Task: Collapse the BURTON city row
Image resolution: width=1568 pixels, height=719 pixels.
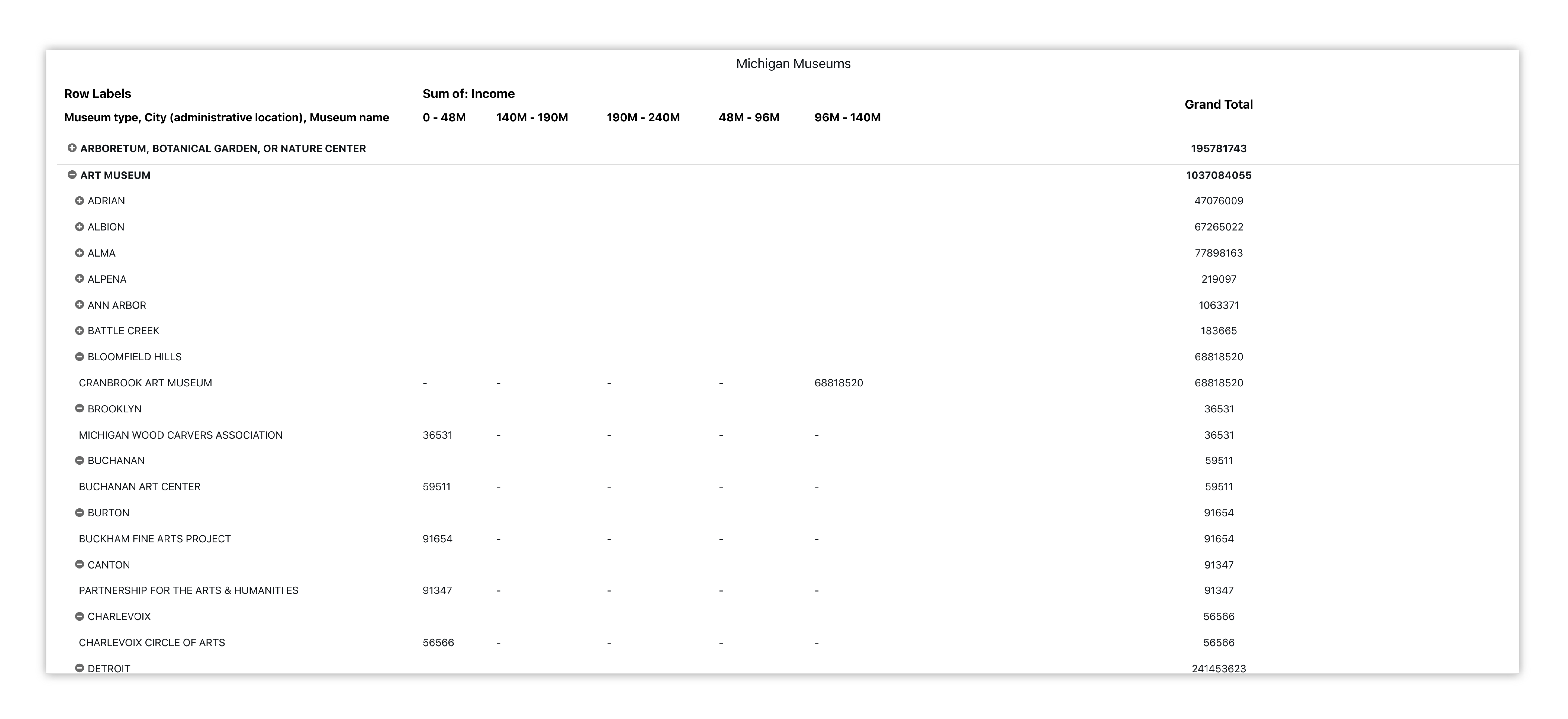Action: coord(79,513)
